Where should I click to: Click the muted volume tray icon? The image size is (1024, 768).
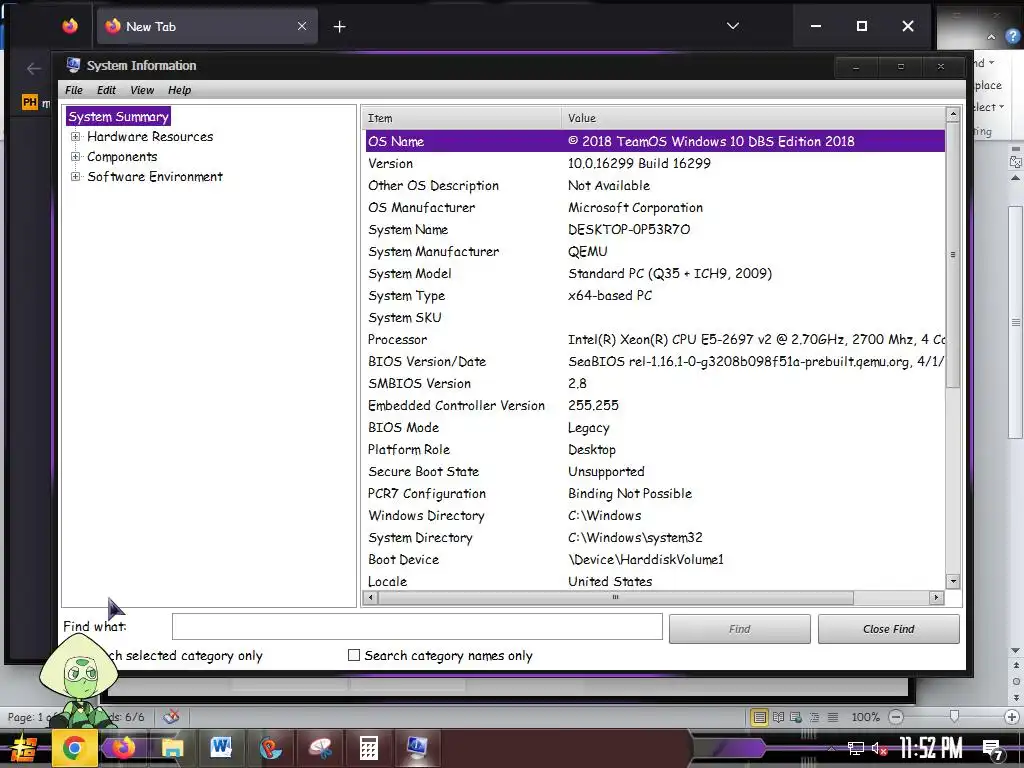click(x=878, y=748)
